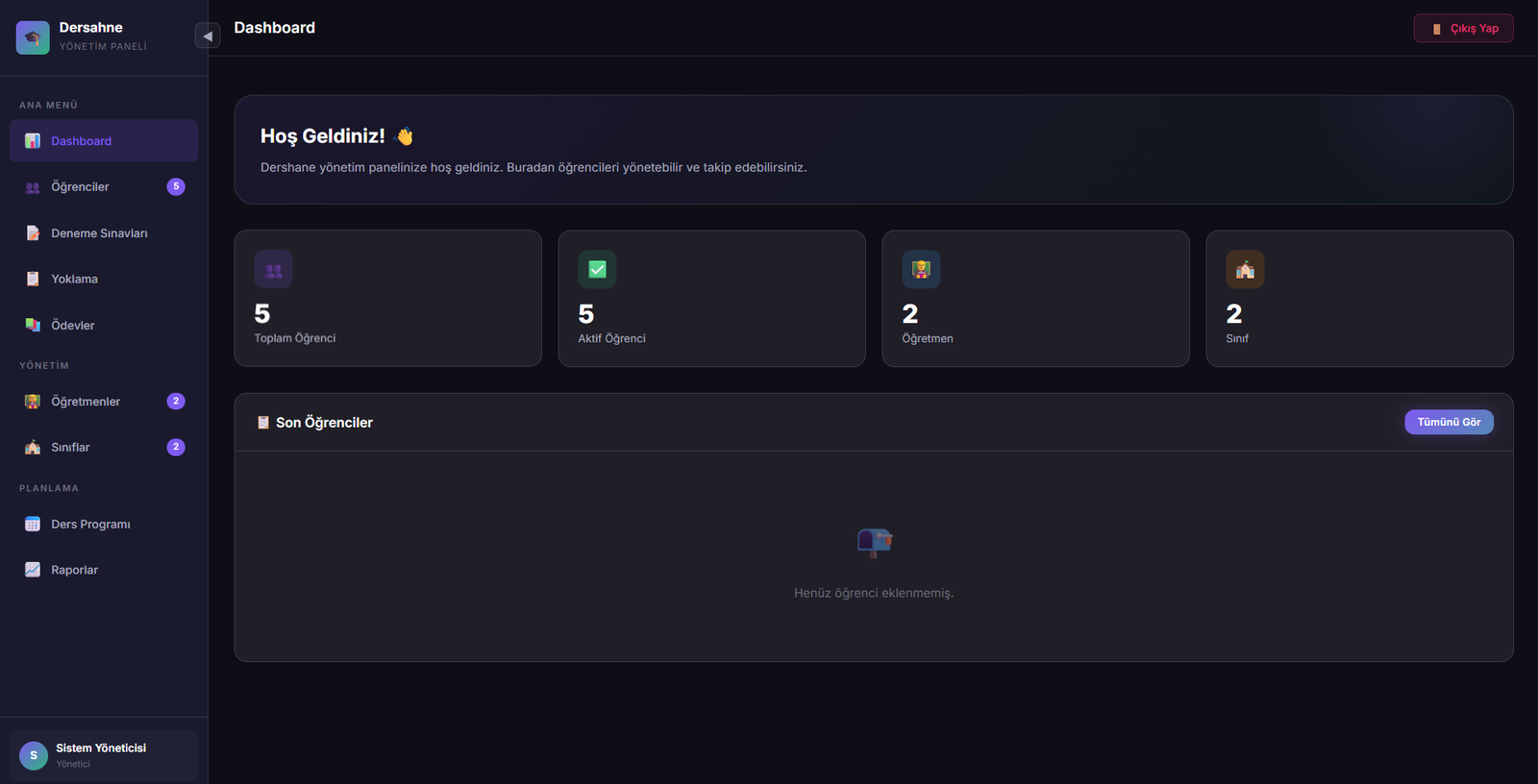Click the Sınıflar count badge showing 2
This screenshot has width=1538, height=784.
coord(176,447)
